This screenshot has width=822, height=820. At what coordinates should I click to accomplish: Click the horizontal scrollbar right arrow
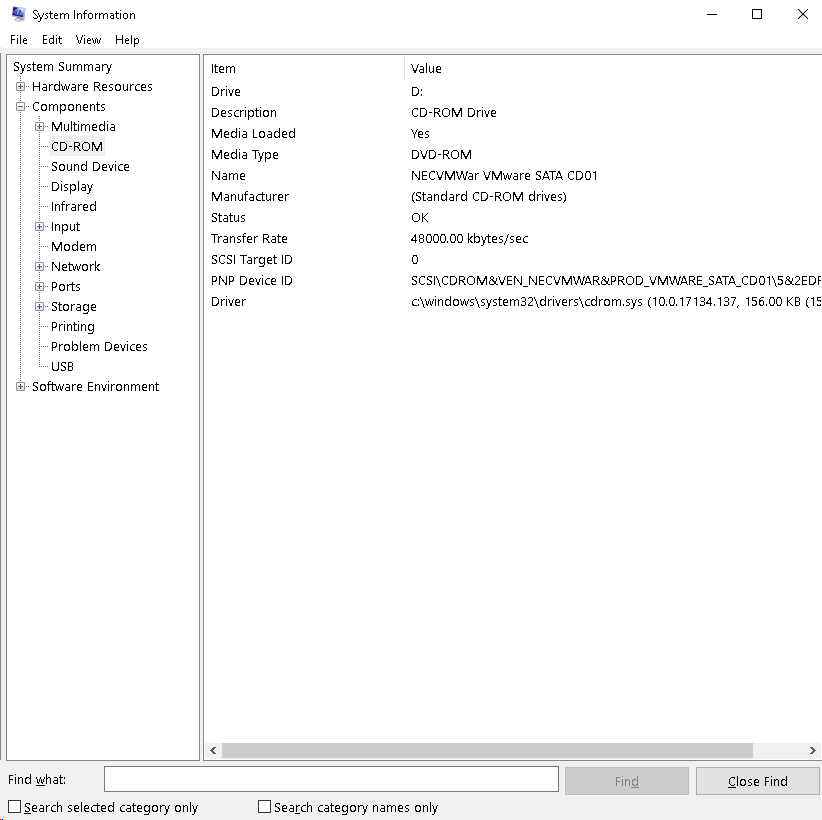point(812,750)
